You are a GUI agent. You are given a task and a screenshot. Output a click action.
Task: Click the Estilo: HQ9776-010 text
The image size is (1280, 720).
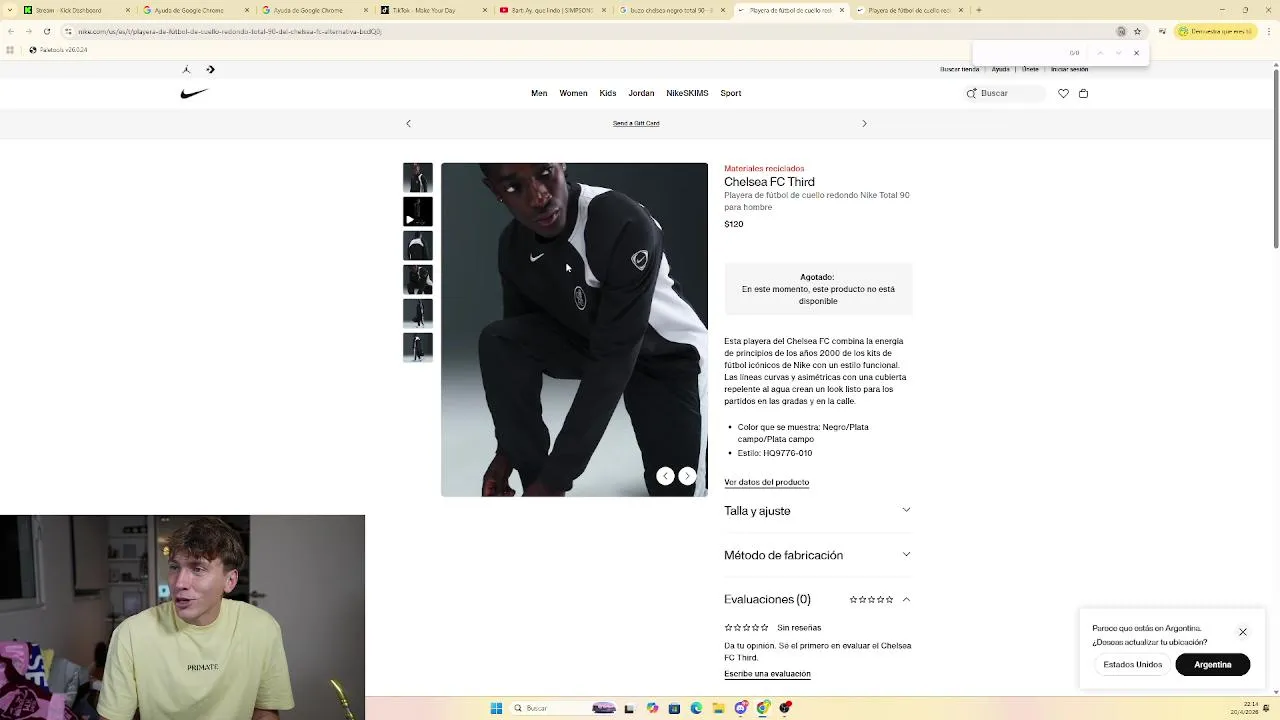pos(775,453)
